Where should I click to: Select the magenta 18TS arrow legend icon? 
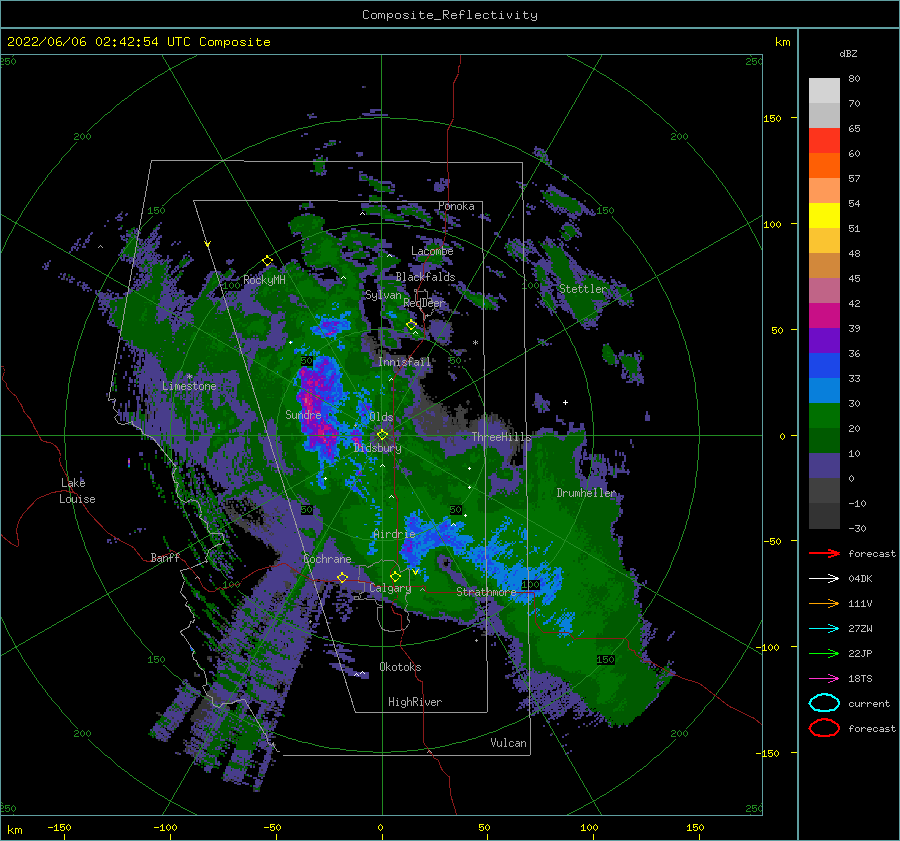click(x=824, y=679)
